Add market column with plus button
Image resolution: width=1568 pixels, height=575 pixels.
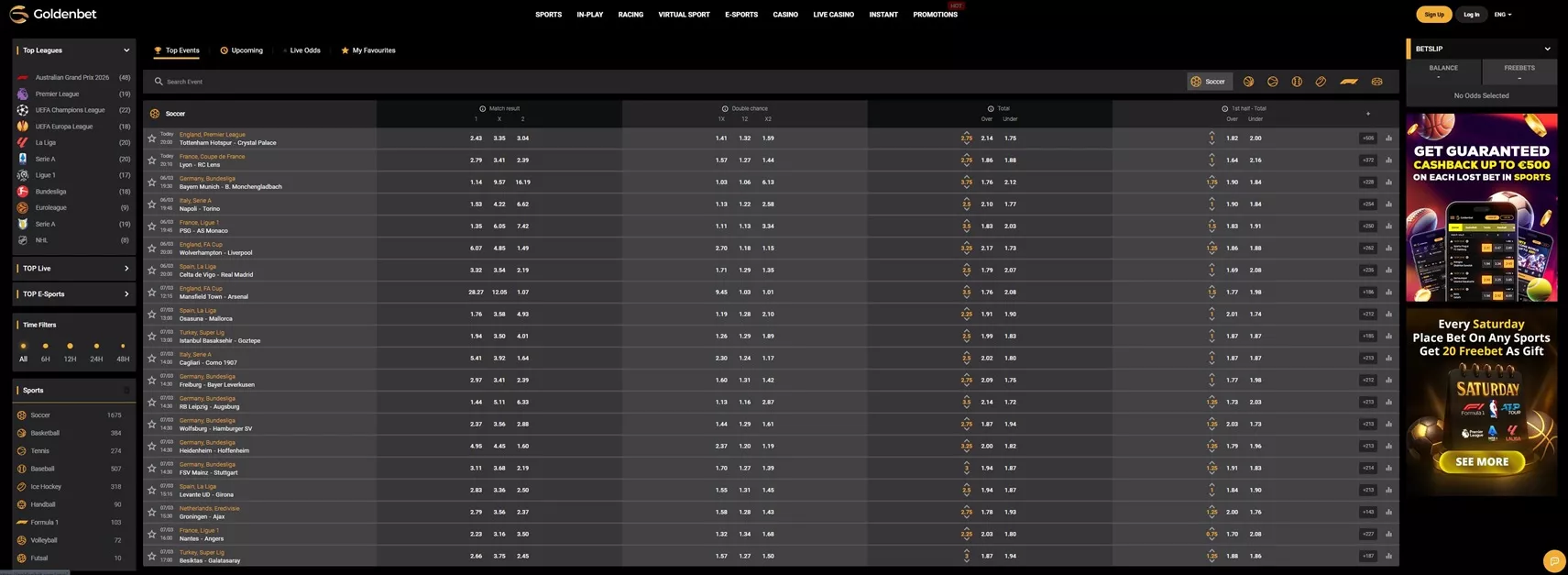(x=1368, y=114)
